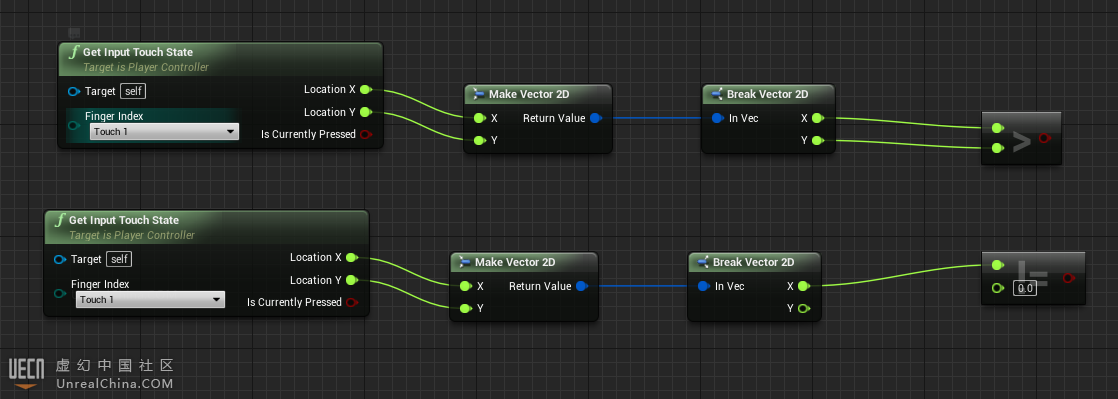
Task: Open the lower Finger Index Touch 1 dropdown
Action: pyautogui.click(x=150, y=300)
